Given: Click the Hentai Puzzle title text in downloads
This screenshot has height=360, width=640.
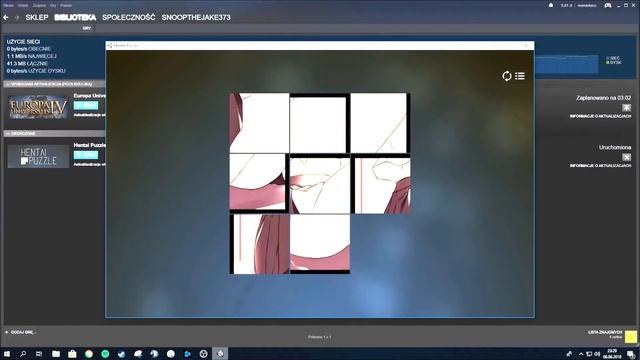Looking at the screenshot, I should (x=89, y=145).
